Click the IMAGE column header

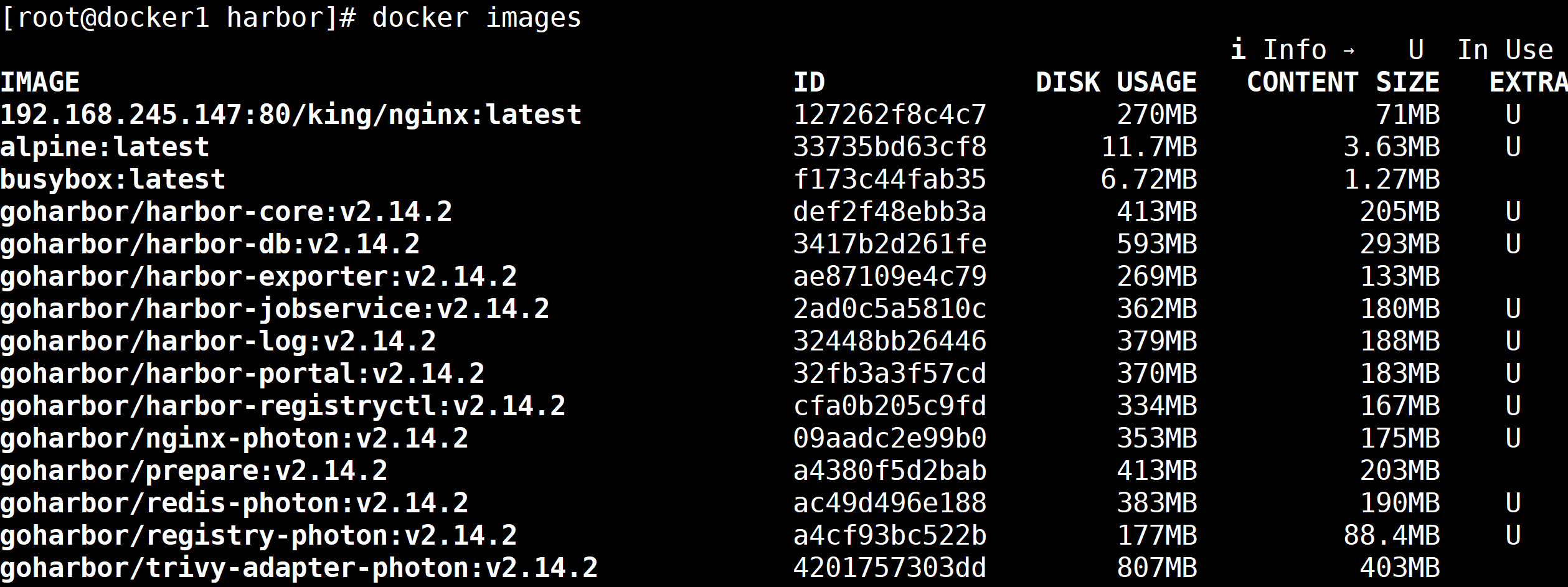pyautogui.click(x=40, y=82)
